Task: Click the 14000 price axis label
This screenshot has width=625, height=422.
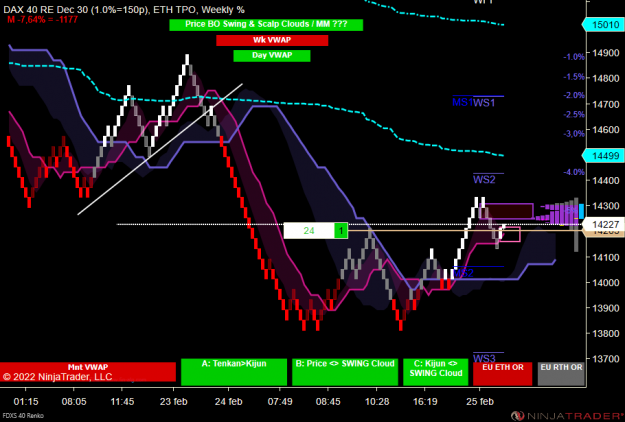Action: tap(606, 283)
